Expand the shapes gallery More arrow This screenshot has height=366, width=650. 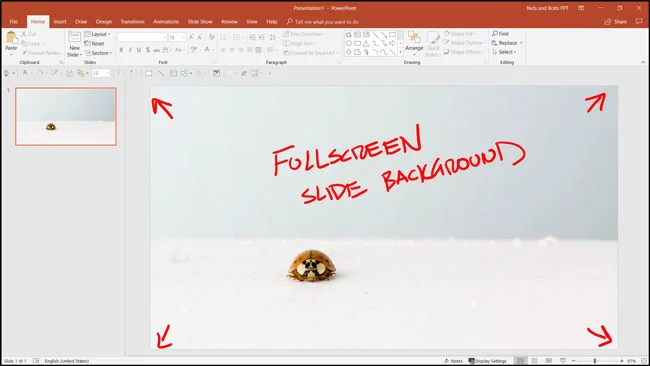400,52
